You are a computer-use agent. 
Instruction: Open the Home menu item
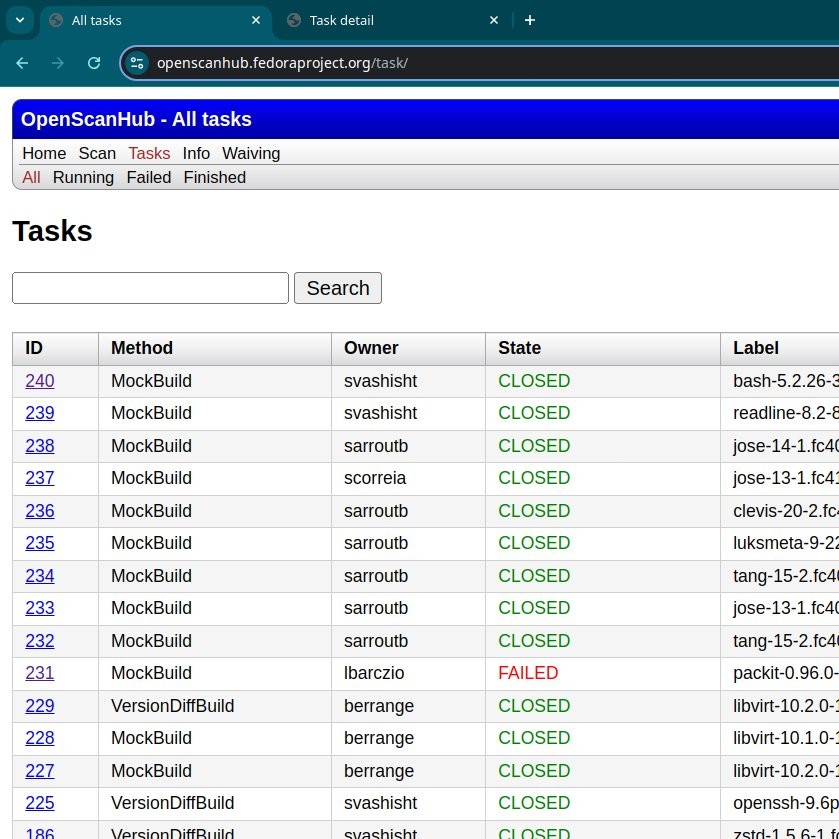pos(44,154)
